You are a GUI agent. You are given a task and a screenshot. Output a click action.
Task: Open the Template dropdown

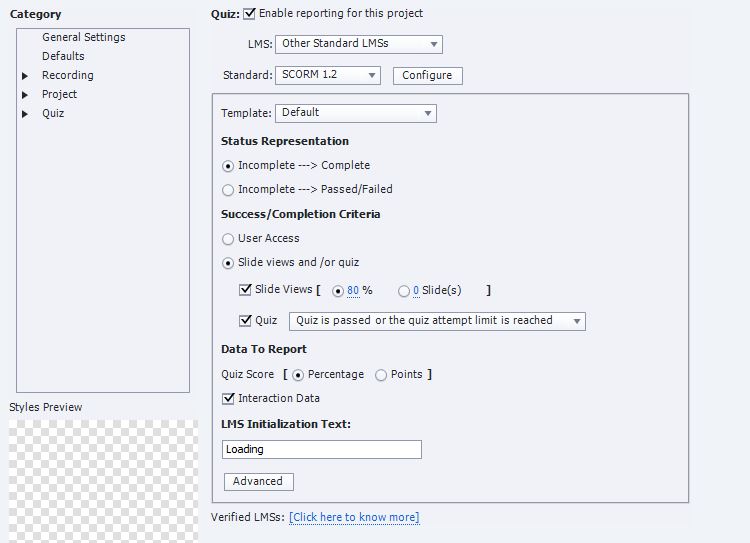point(355,113)
